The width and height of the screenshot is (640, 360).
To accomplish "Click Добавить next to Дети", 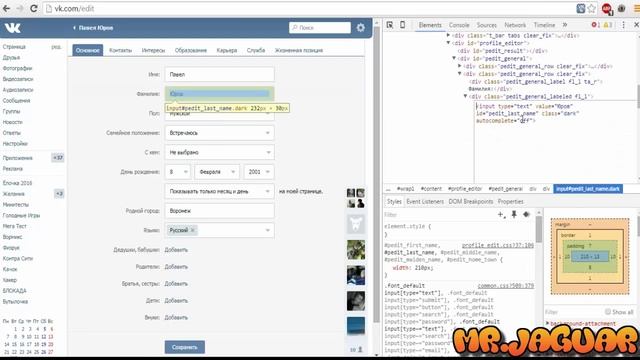I will coord(176,300).
